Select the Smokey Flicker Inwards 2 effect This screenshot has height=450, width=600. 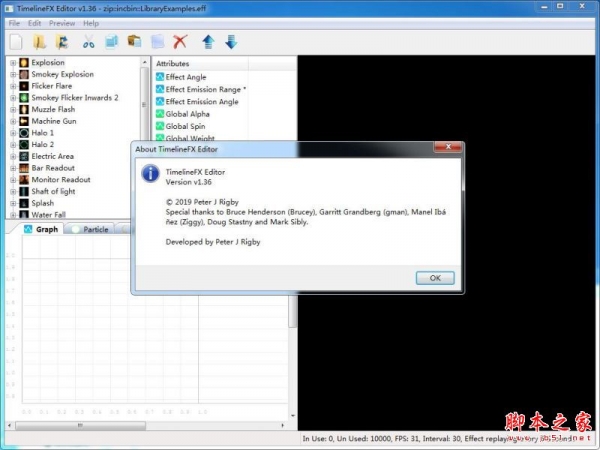click(75, 98)
